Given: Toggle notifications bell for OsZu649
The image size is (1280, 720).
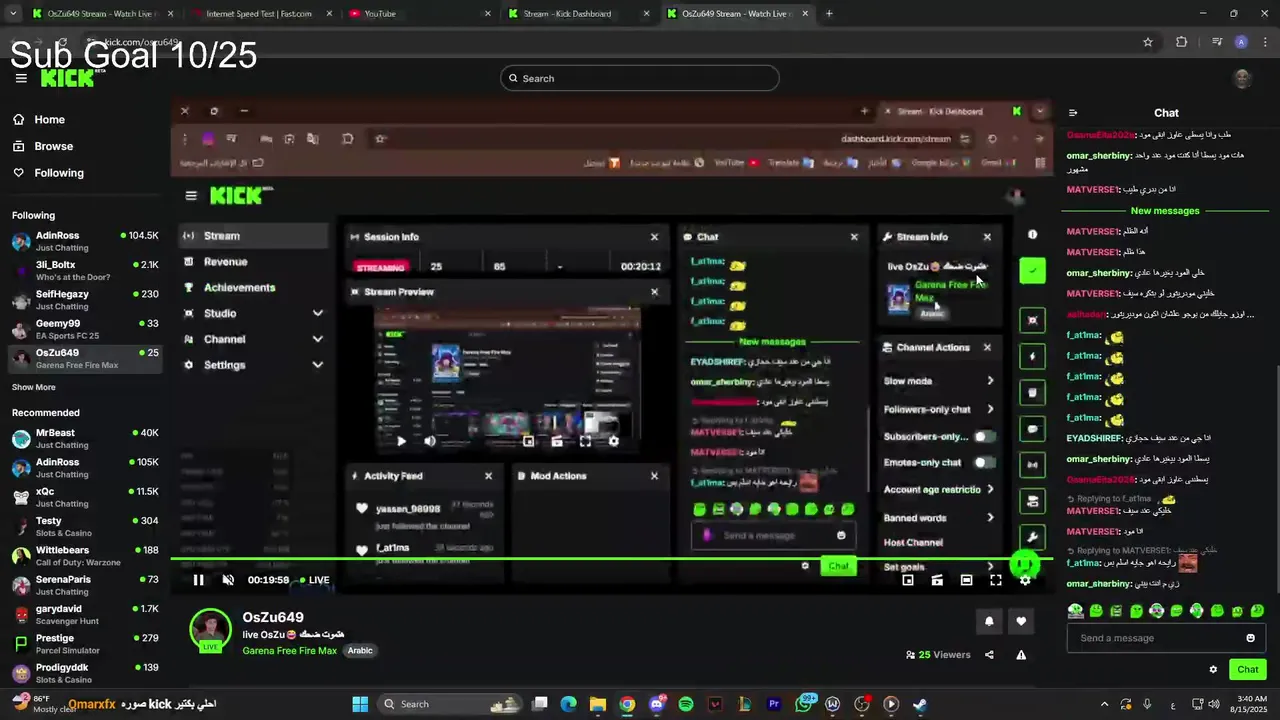Looking at the screenshot, I should [x=989, y=621].
